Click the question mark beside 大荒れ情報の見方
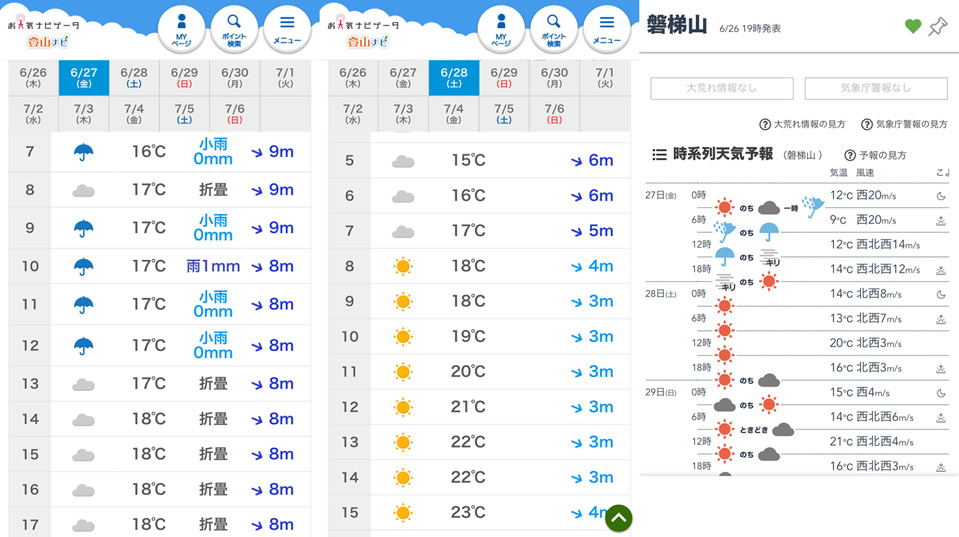Viewport: 959px width, 537px height. [x=765, y=125]
